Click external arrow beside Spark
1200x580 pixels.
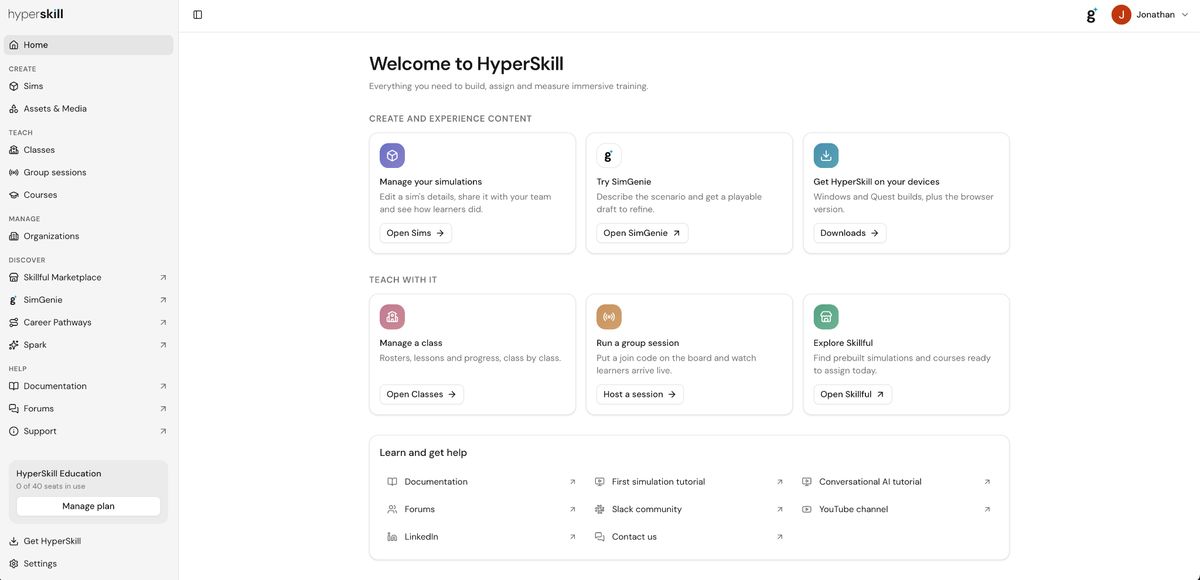click(x=163, y=345)
